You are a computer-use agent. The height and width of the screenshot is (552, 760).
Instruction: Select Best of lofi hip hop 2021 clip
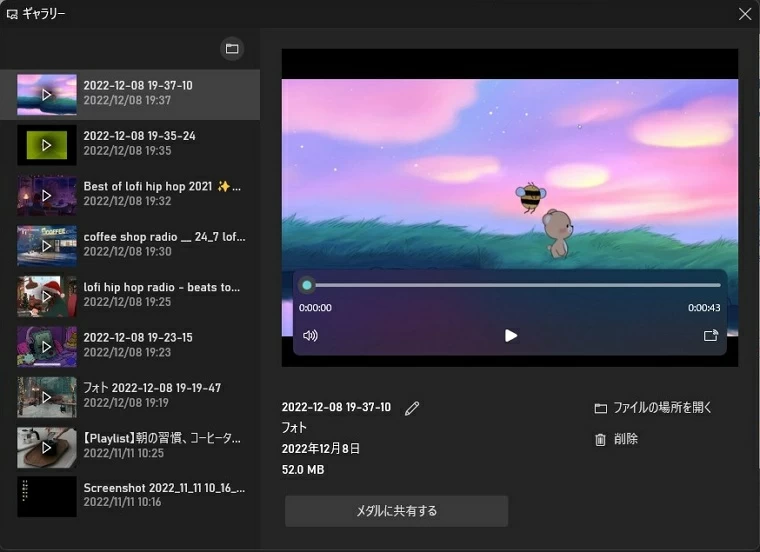[130, 195]
